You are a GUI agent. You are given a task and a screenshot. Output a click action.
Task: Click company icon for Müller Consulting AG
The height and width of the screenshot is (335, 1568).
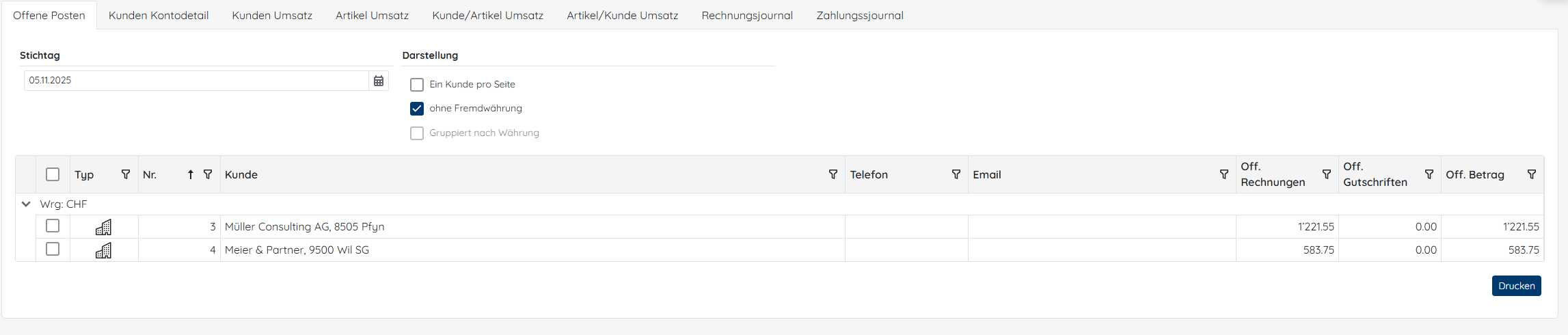coord(103,227)
